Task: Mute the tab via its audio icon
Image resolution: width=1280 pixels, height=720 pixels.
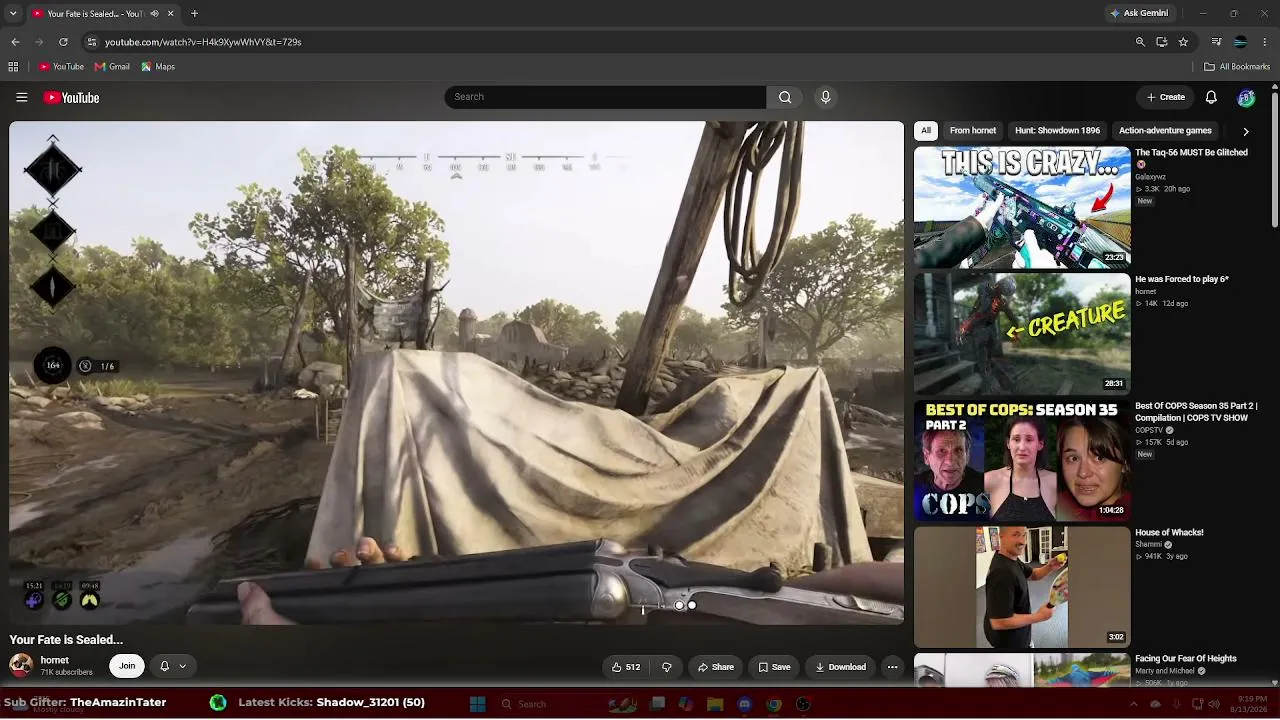Action: (154, 14)
